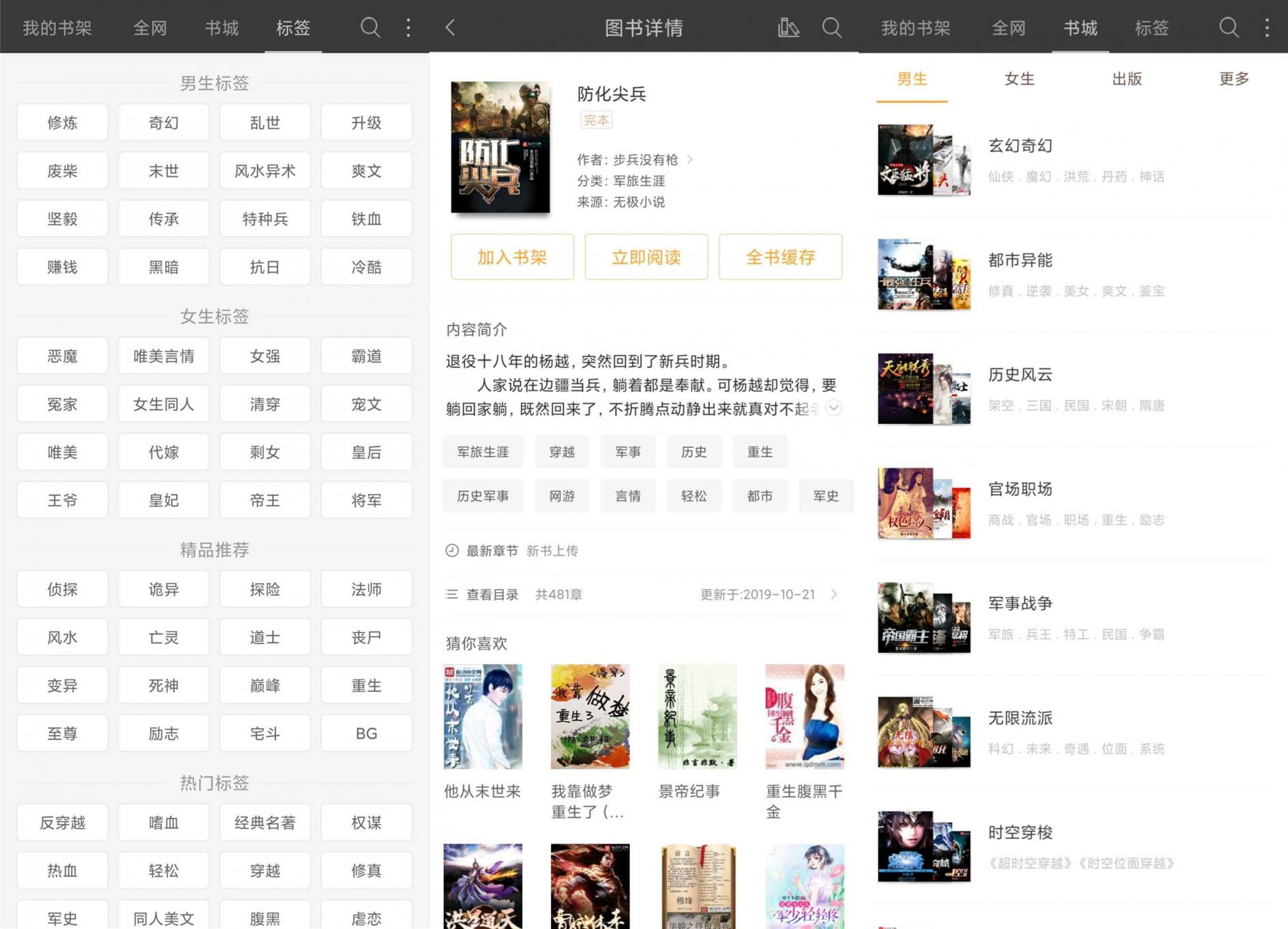
Task: Click the list icon beside 查看目录
Action: point(451,594)
